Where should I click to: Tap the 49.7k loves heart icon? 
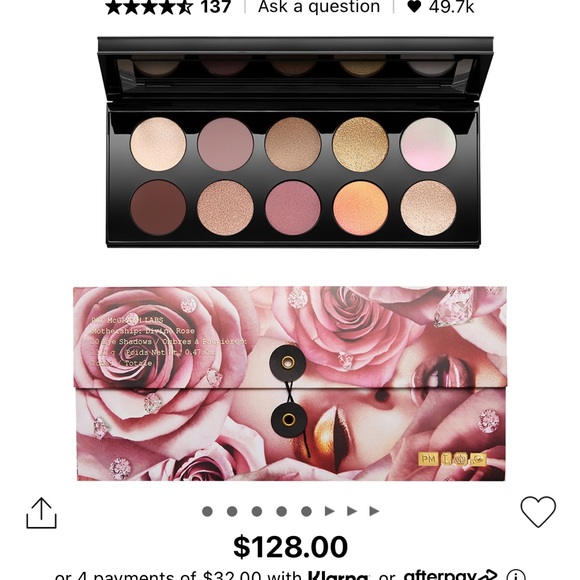coord(414,6)
